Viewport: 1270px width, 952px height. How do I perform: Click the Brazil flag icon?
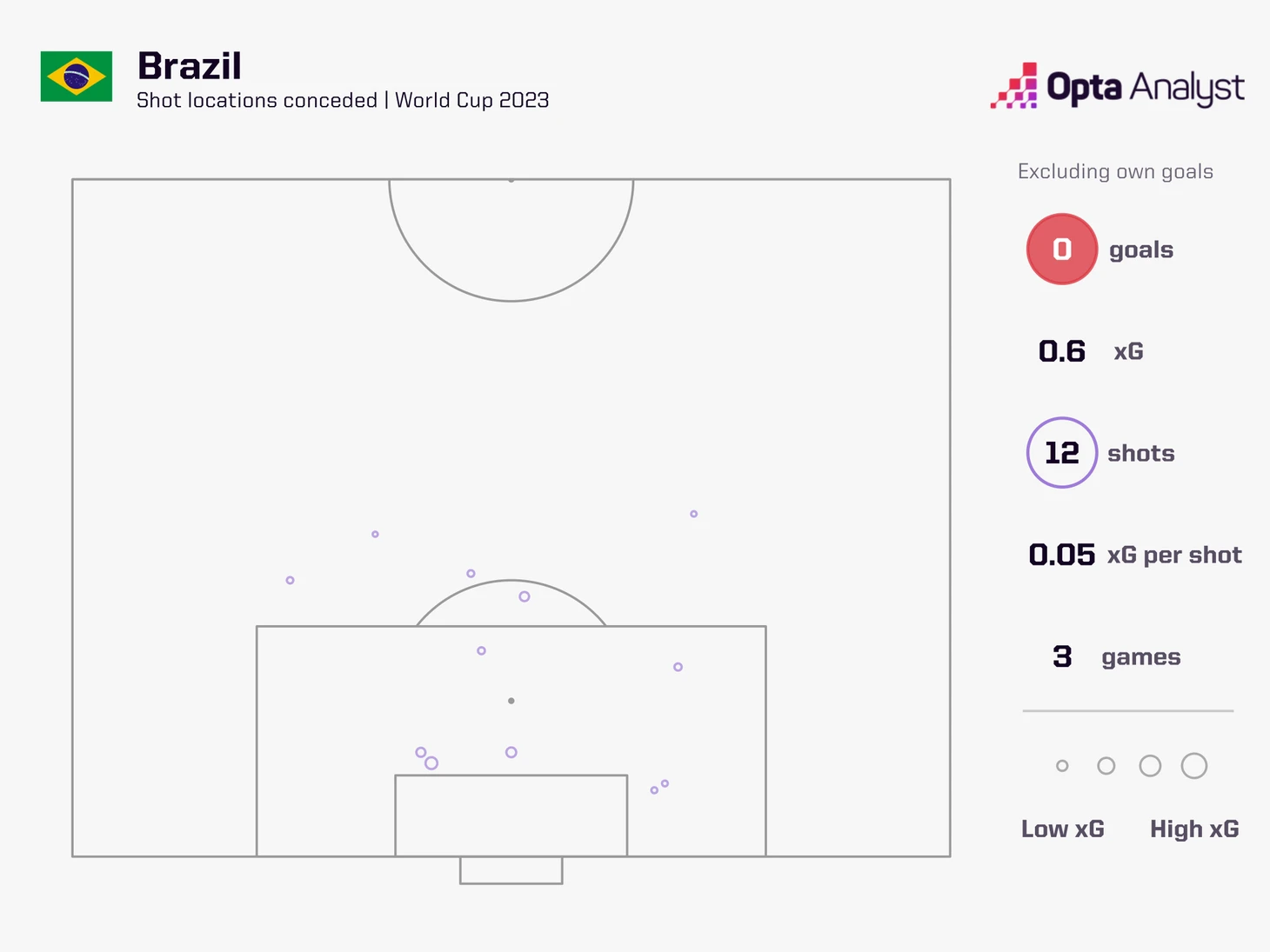(77, 77)
